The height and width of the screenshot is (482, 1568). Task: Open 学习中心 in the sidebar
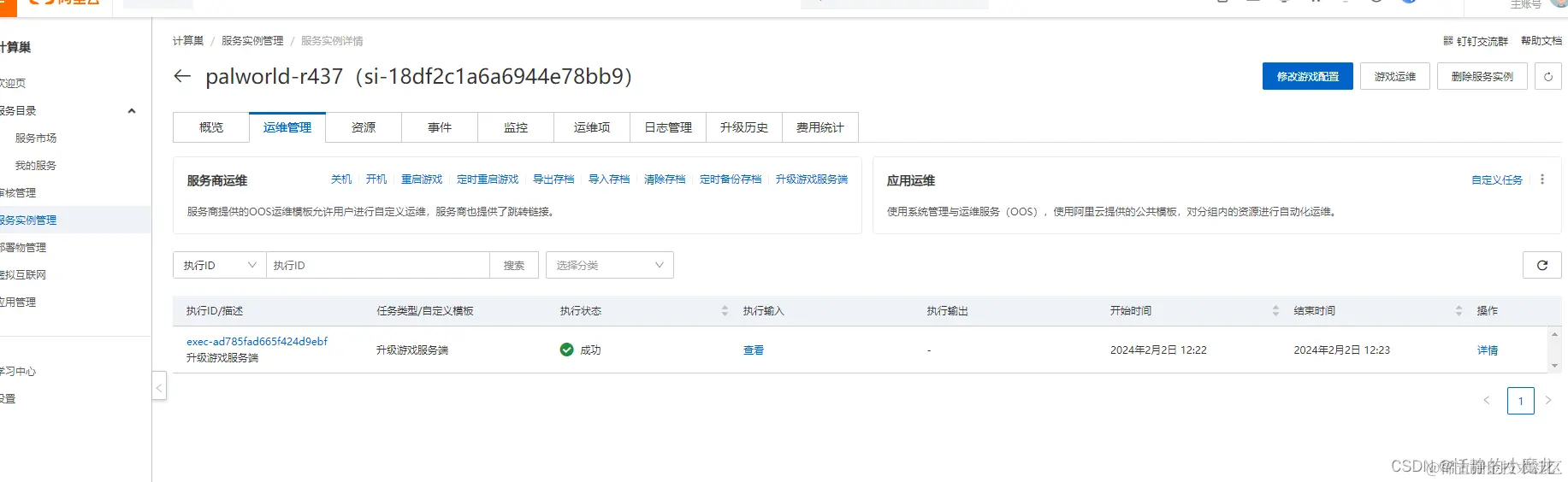coord(18,372)
